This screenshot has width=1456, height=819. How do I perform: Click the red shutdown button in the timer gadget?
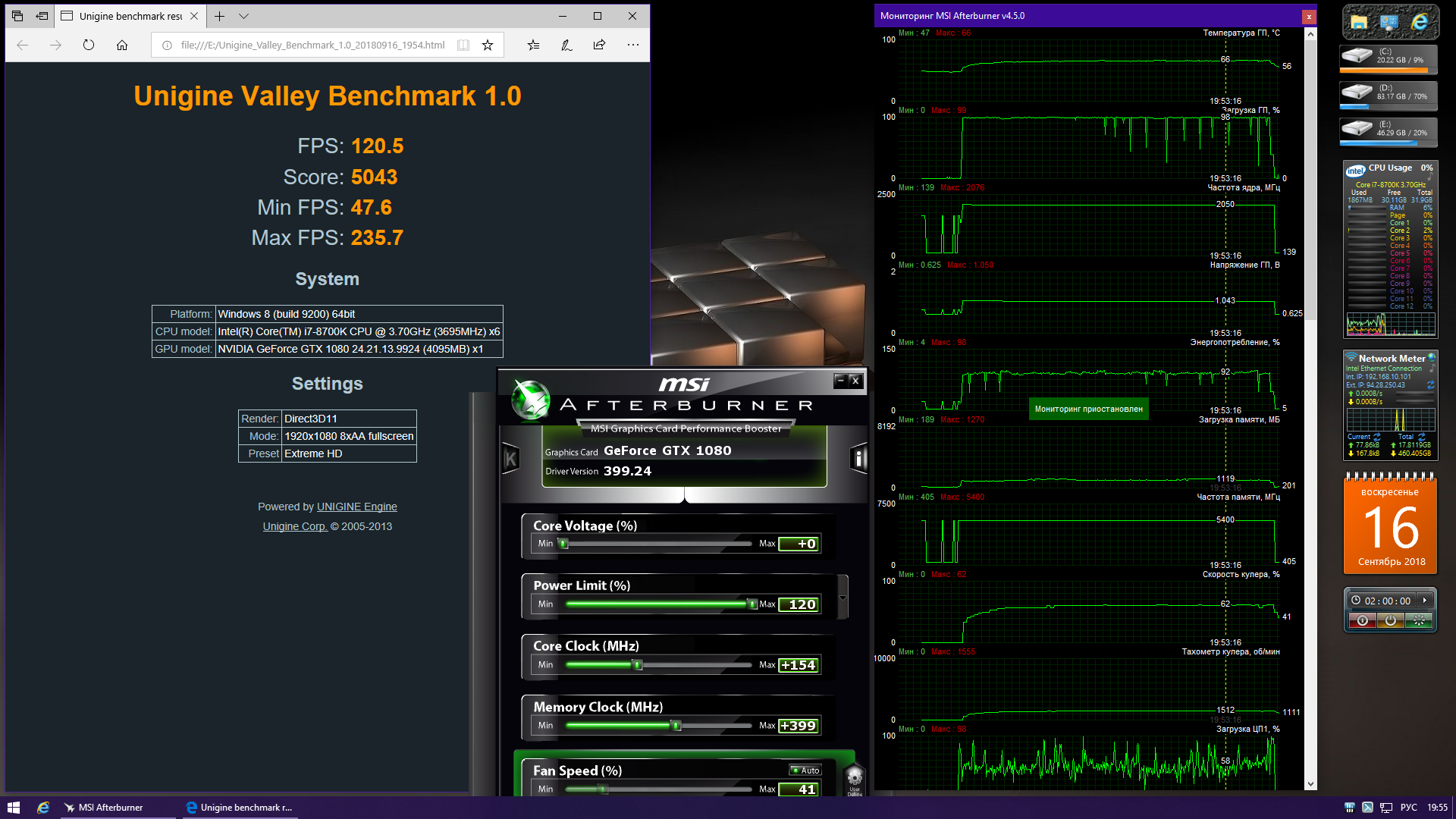pyautogui.click(x=1363, y=620)
